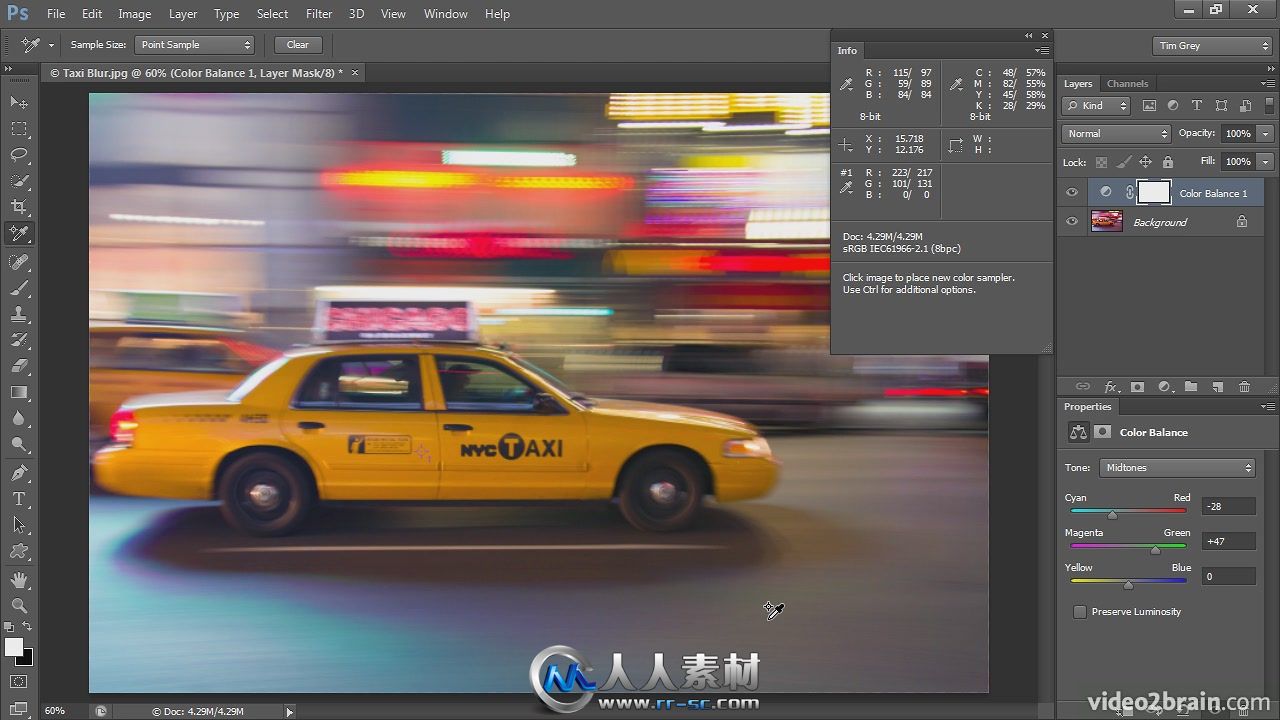This screenshot has height=720, width=1280.
Task: Open the Normal blend mode dropdown
Action: pyautogui.click(x=1116, y=134)
